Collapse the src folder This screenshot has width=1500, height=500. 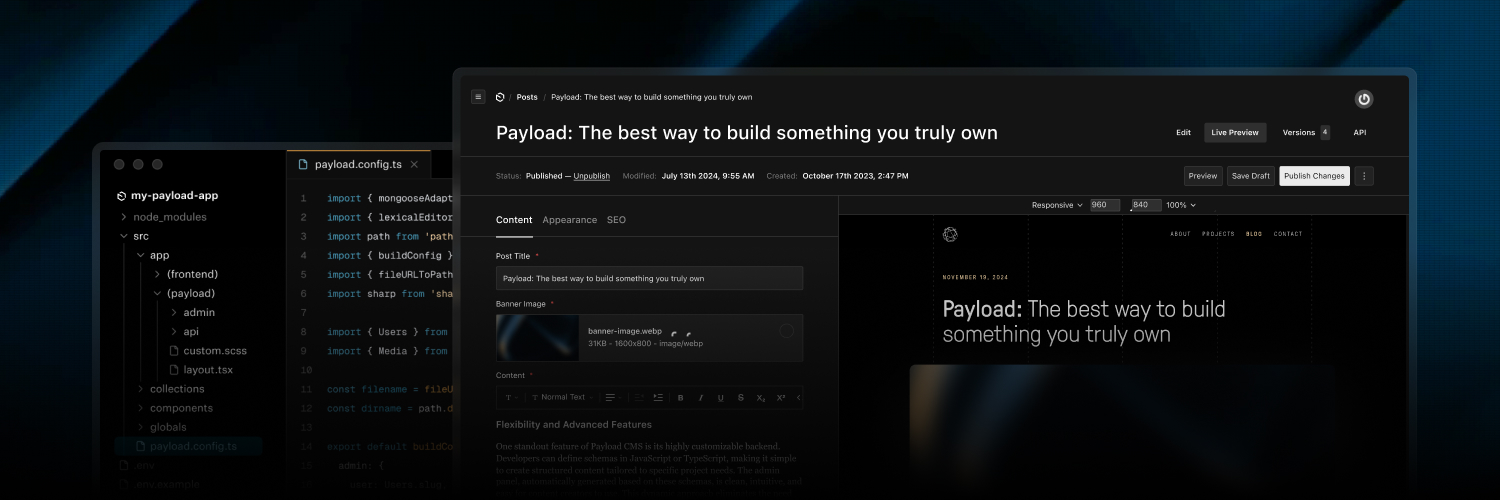pyautogui.click(x=123, y=236)
